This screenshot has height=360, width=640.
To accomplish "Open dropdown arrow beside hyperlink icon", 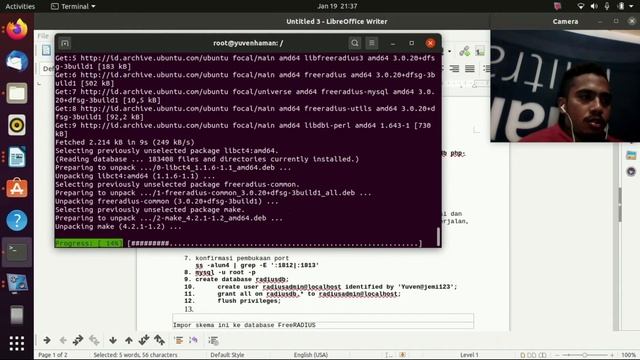I will tap(449, 51).
